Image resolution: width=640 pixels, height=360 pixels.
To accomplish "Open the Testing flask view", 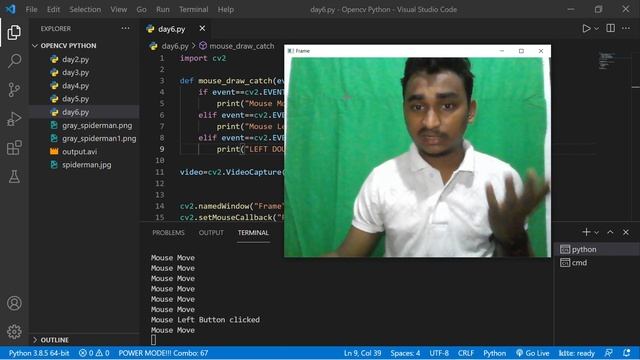I will click(14, 177).
